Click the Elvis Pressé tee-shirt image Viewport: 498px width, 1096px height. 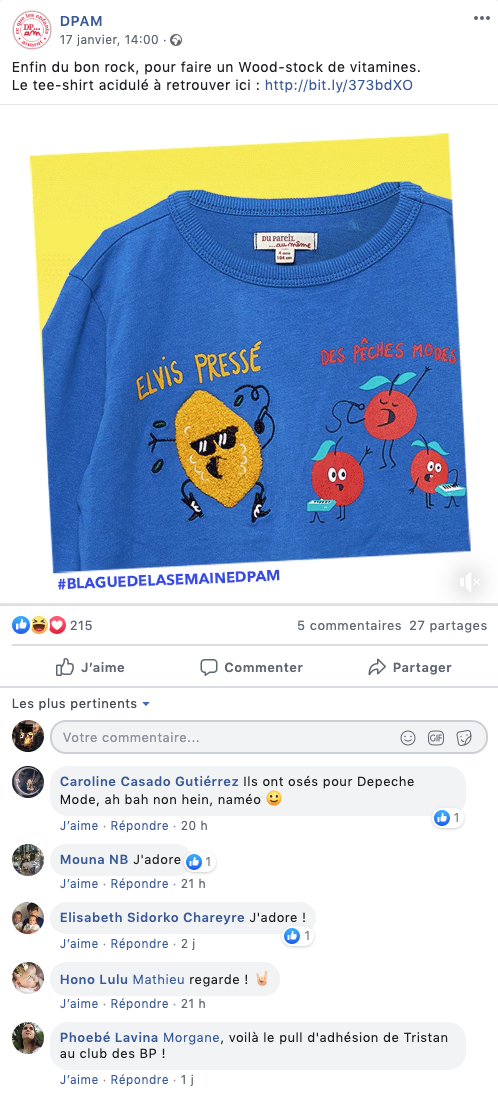point(249,354)
